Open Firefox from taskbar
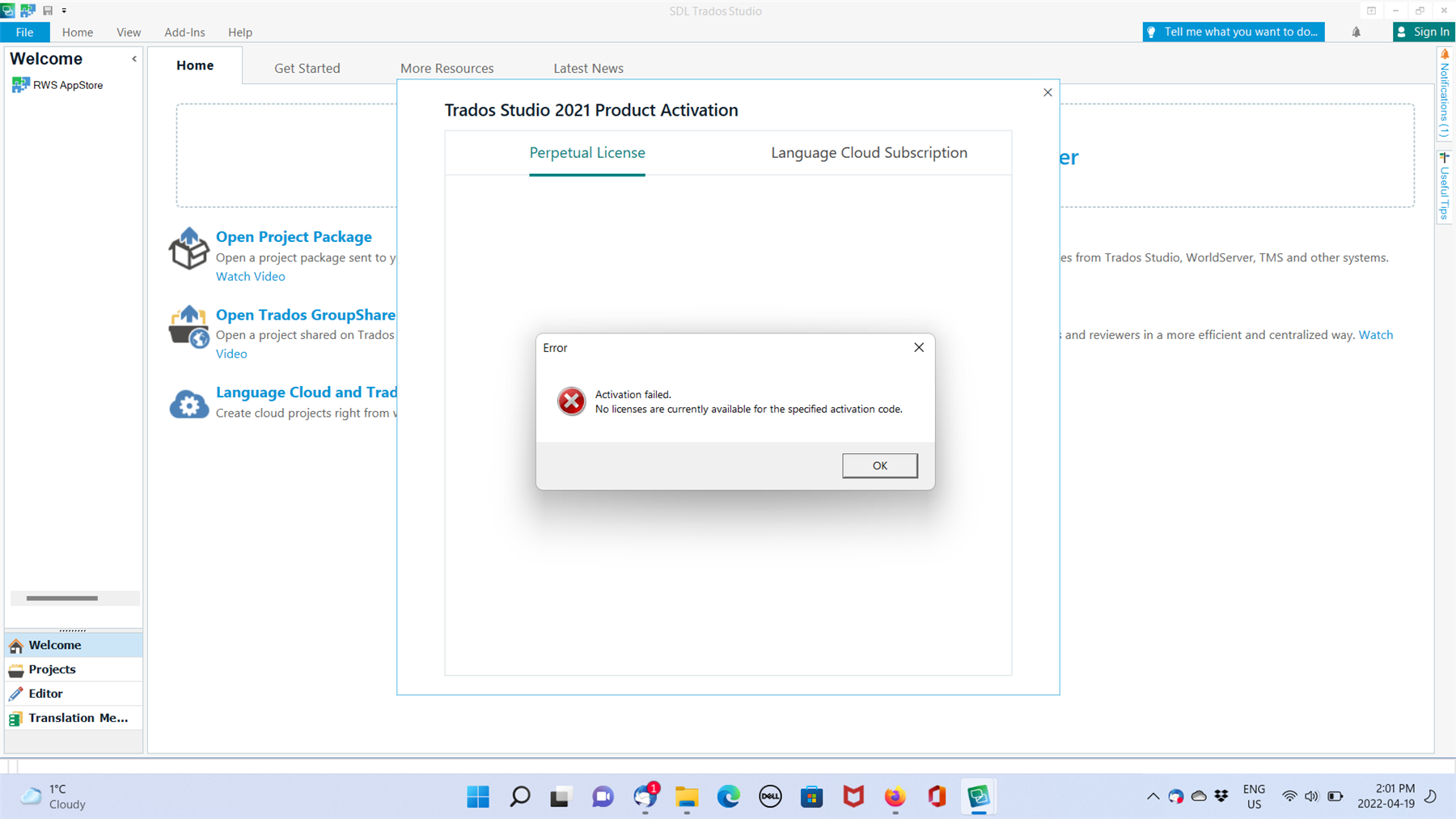The width and height of the screenshot is (1456, 819). coord(895,797)
